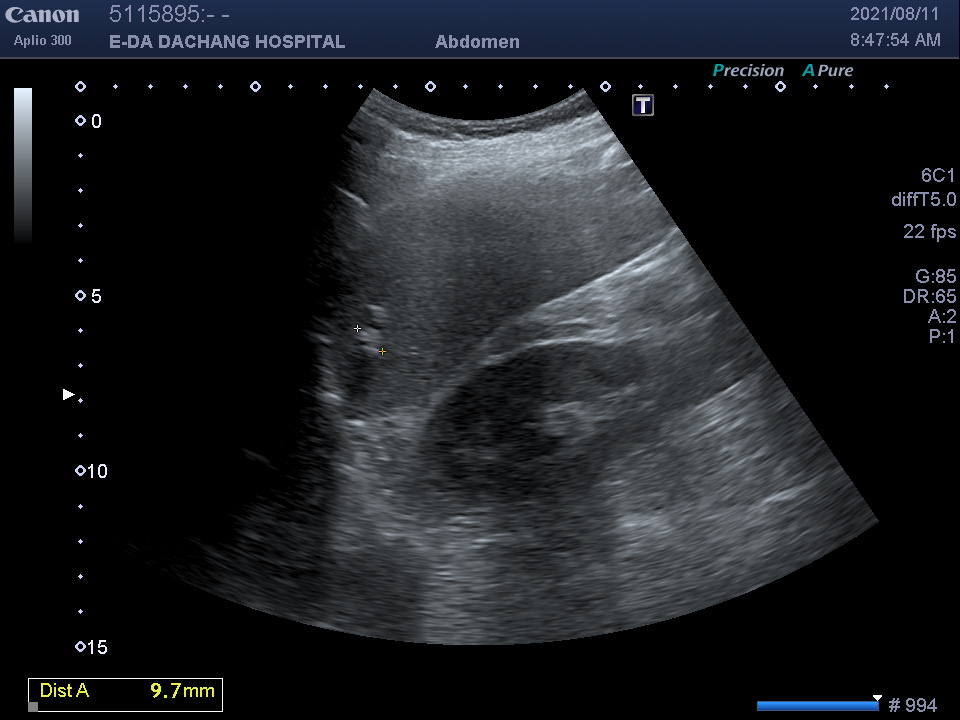960x720 pixels.
Task: Click the focus position triangle on depth scale
Action: pyautogui.click(x=69, y=395)
